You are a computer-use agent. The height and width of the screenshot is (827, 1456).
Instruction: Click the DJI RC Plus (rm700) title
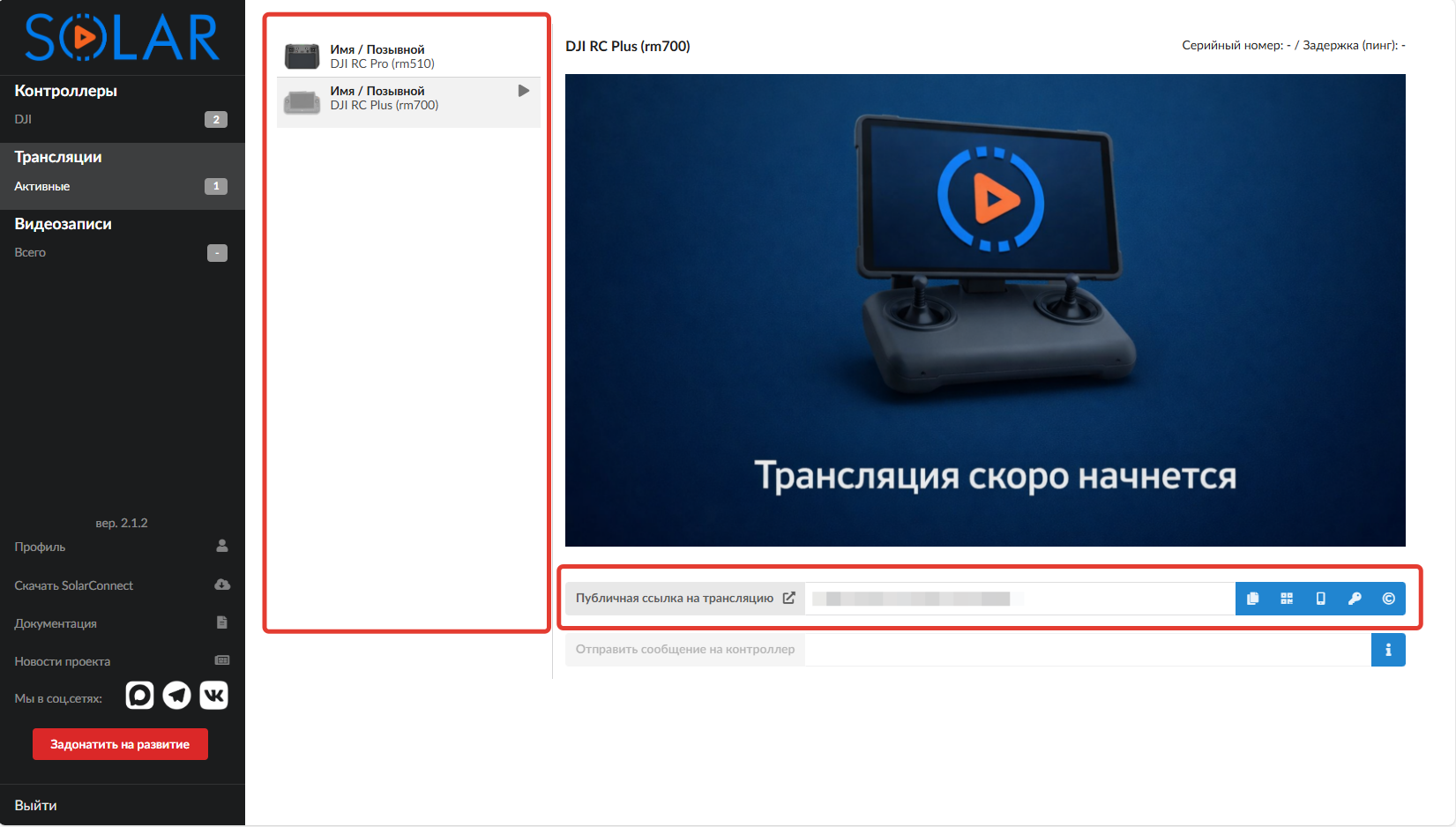628,46
